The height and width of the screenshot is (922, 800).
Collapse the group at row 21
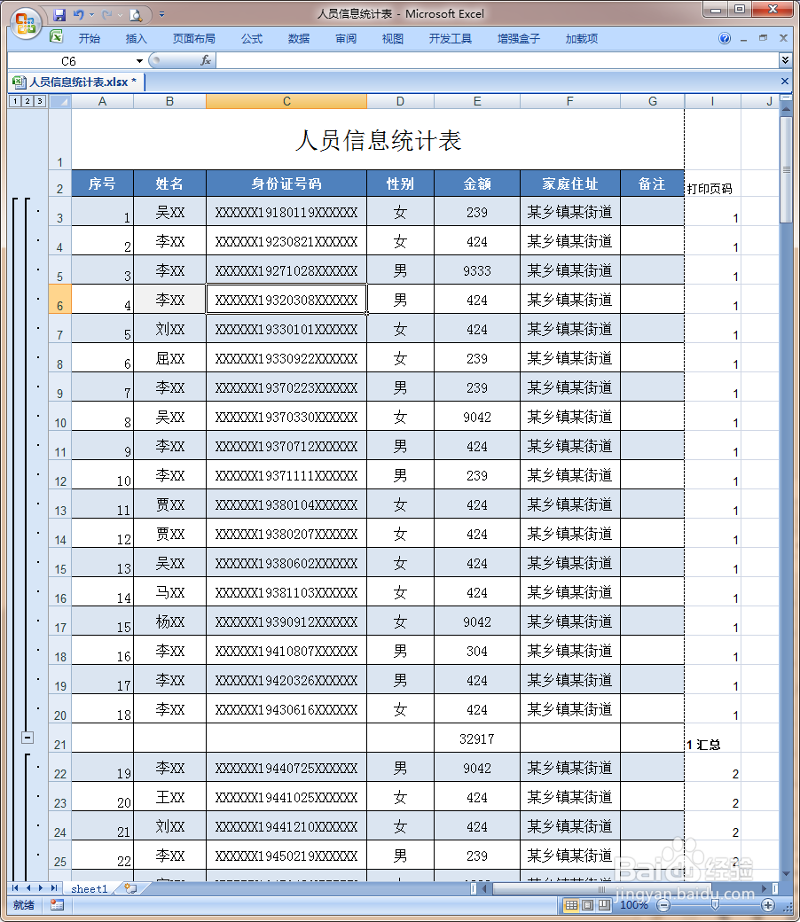[27, 738]
